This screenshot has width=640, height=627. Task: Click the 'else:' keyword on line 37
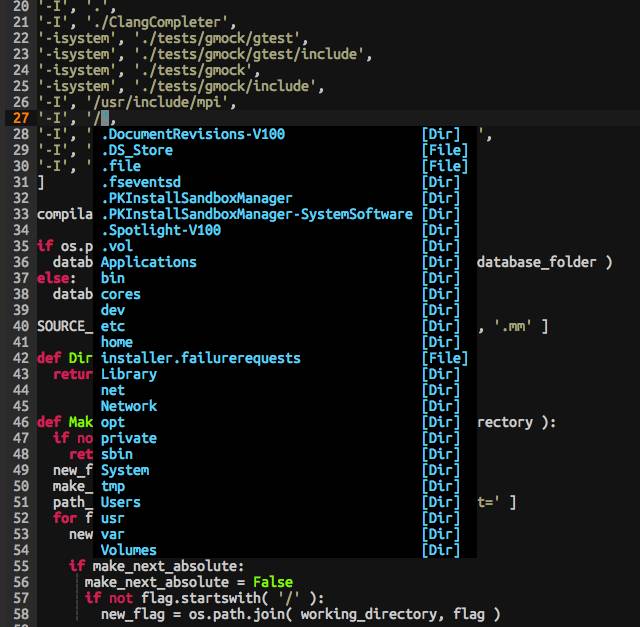(x=56, y=278)
